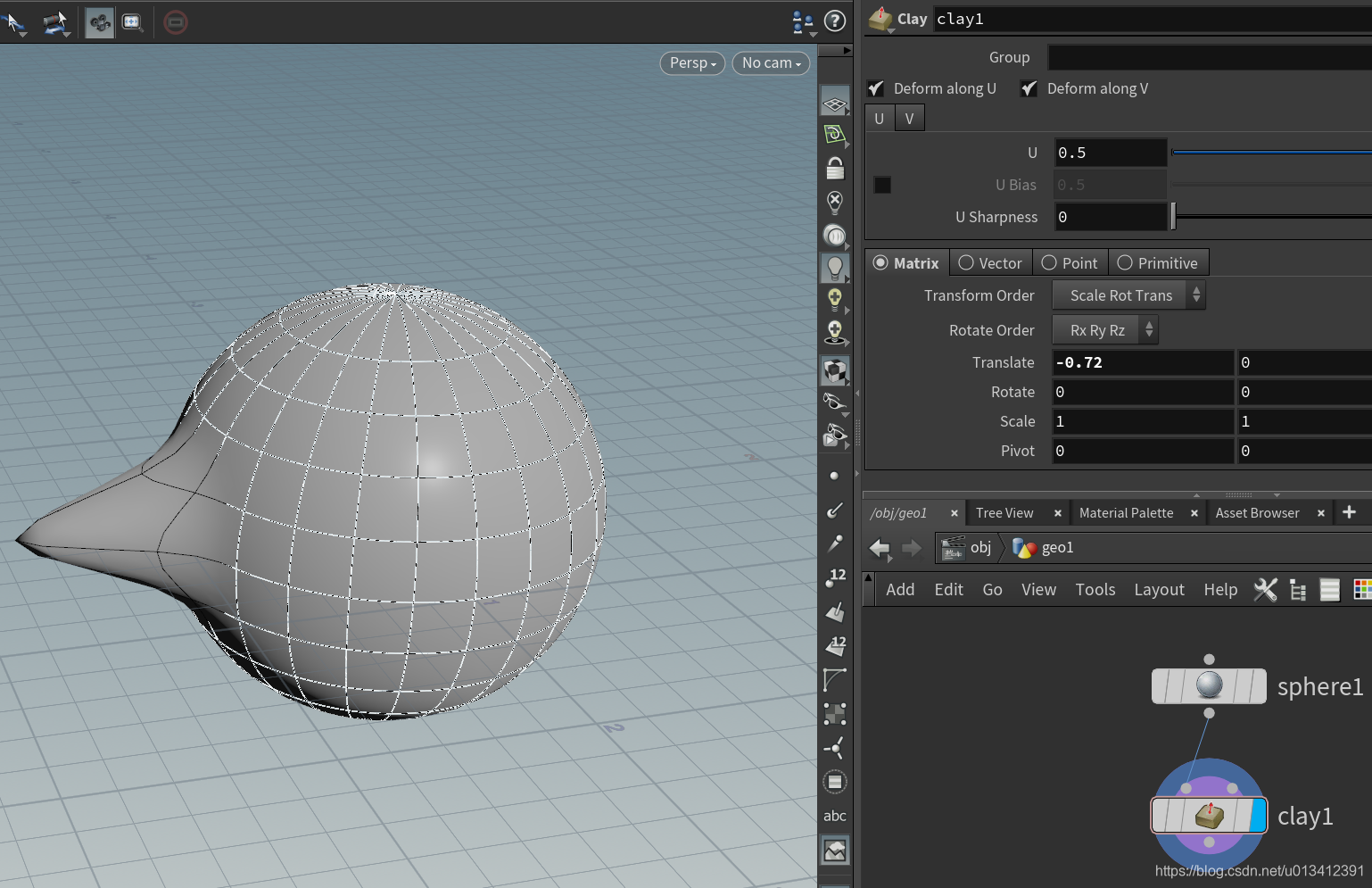Adjust the U Sharpness slider handle
This screenshot has height=888, width=1372.
click(x=1174, y=216)
